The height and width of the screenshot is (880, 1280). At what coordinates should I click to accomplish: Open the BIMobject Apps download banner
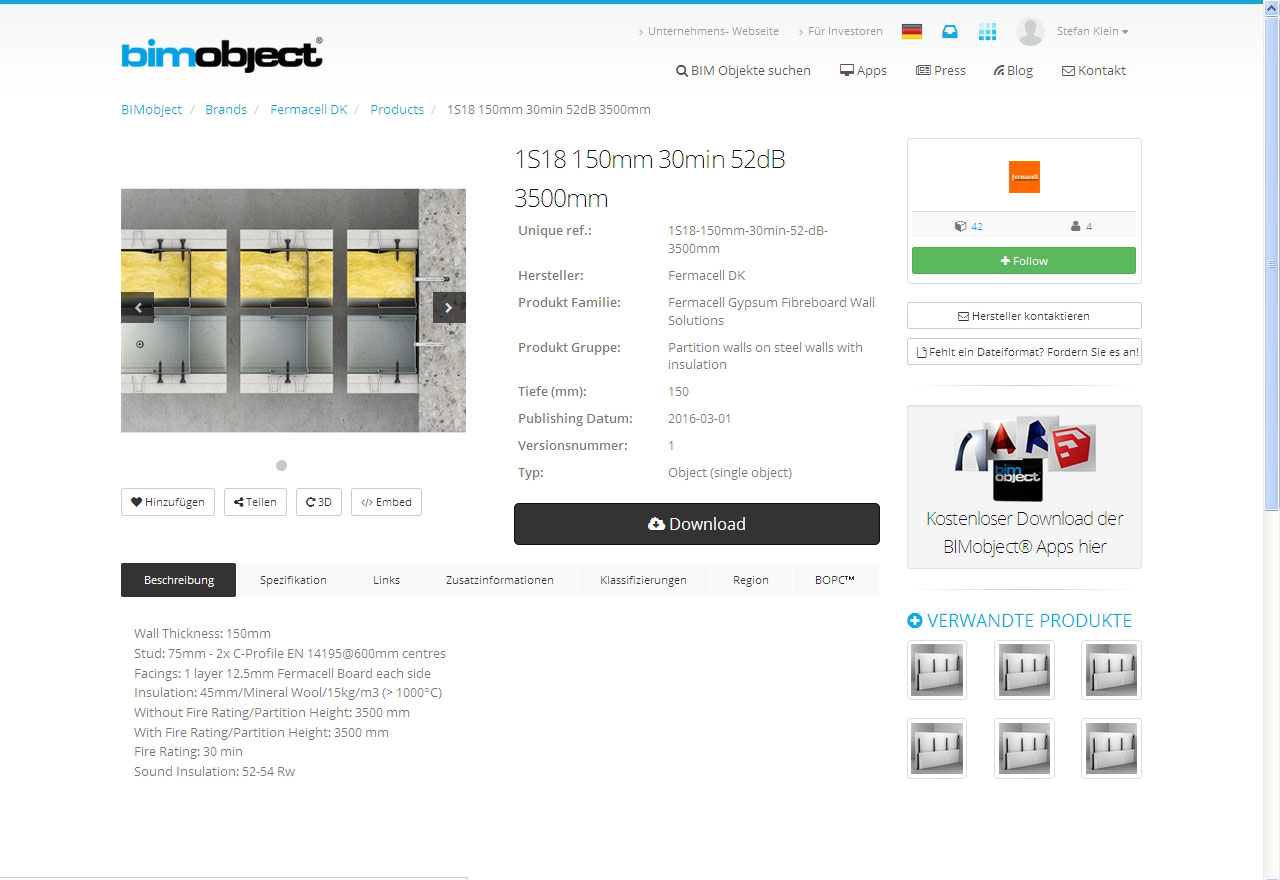[1024, 487]
